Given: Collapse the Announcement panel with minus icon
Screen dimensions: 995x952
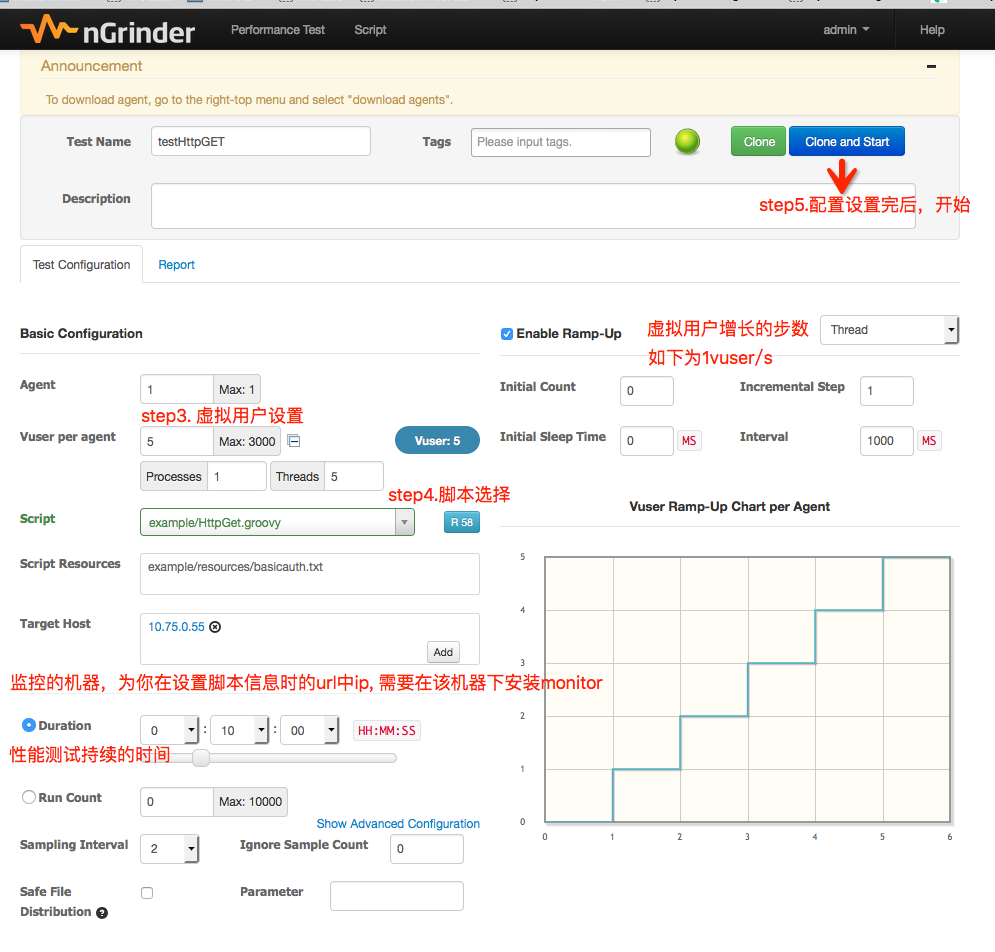Looking at the screenshot, I should 931,66.
